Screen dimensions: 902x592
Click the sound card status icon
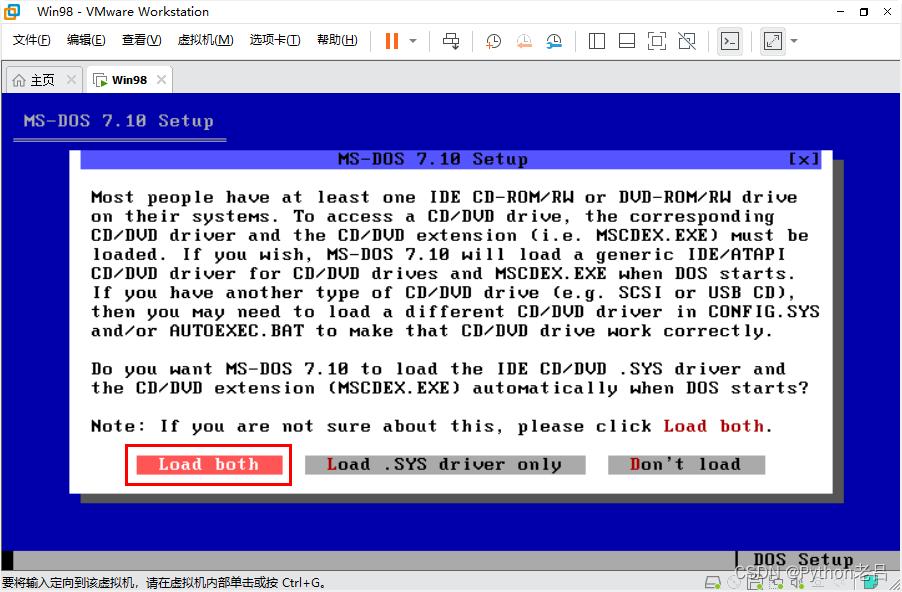(x=797, y=583)
